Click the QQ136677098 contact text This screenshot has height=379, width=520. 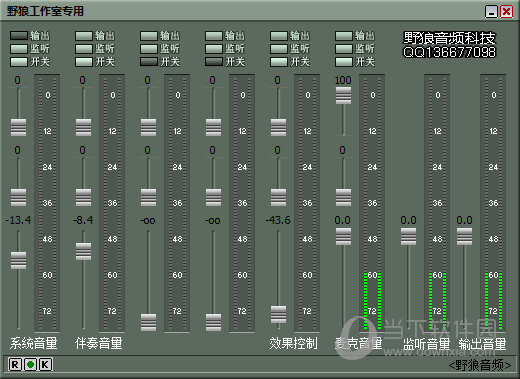click(449, 52)
